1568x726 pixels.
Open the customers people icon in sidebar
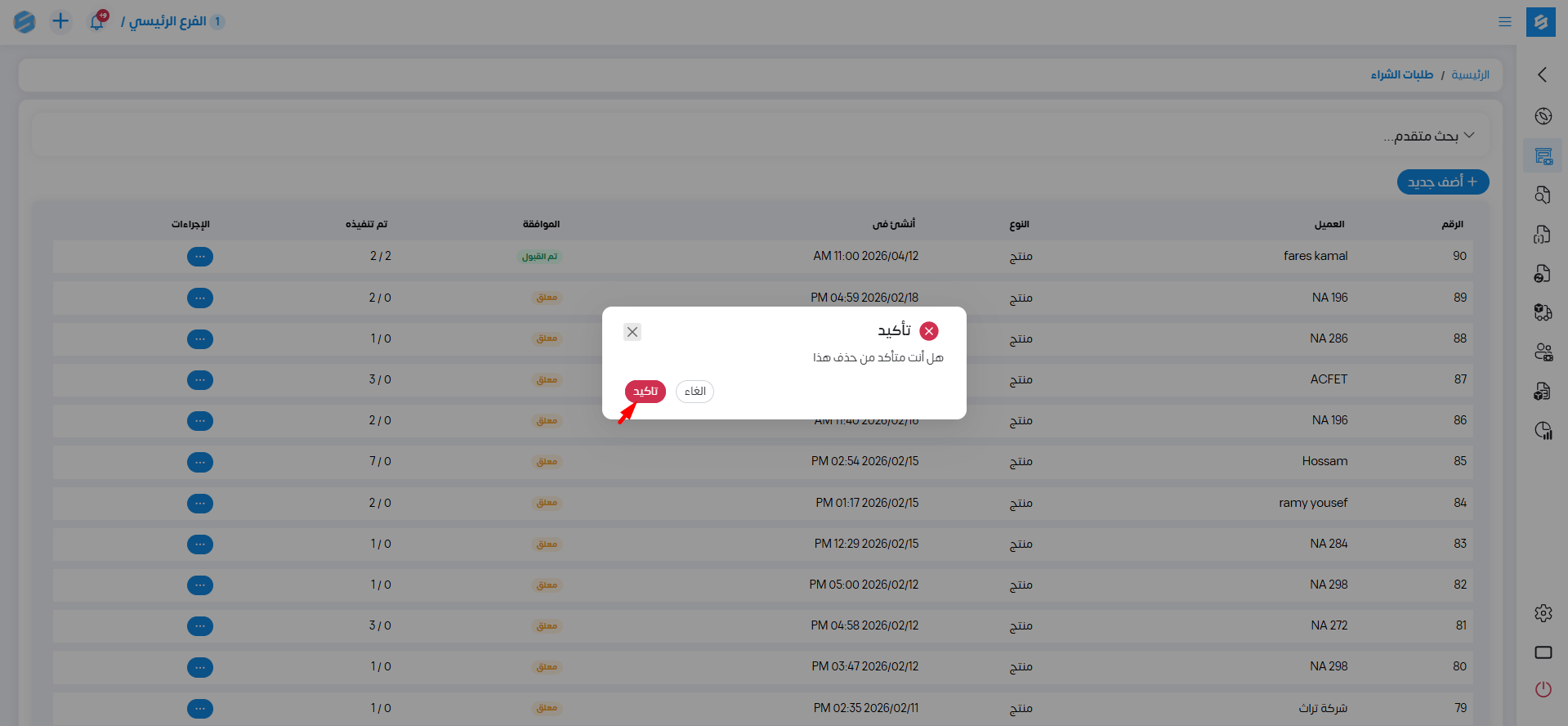1543,352
